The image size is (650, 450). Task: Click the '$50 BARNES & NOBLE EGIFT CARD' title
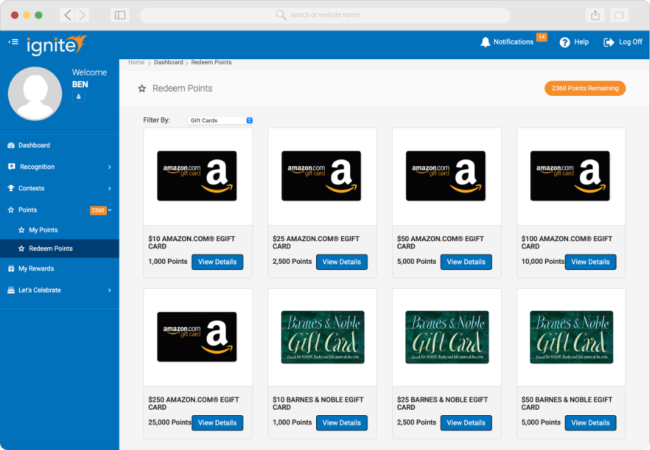pos(567,403)
